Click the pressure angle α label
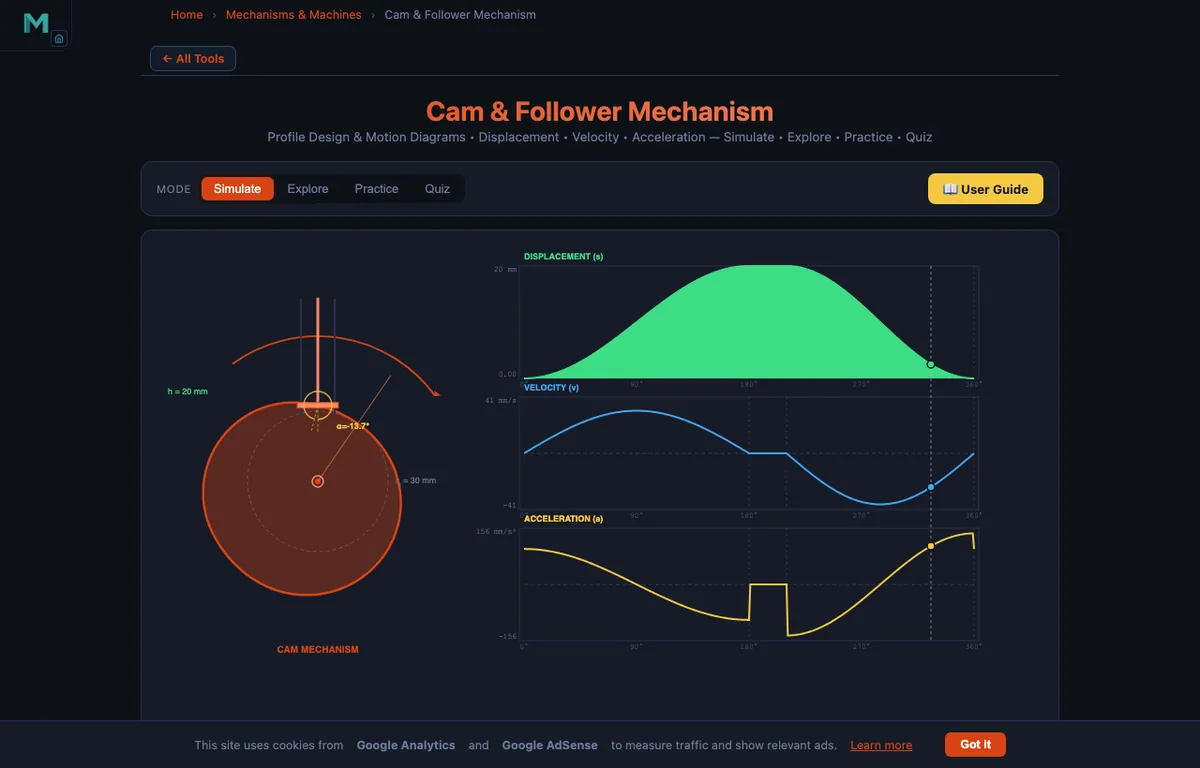1200x768 pixels. point(353,426)
